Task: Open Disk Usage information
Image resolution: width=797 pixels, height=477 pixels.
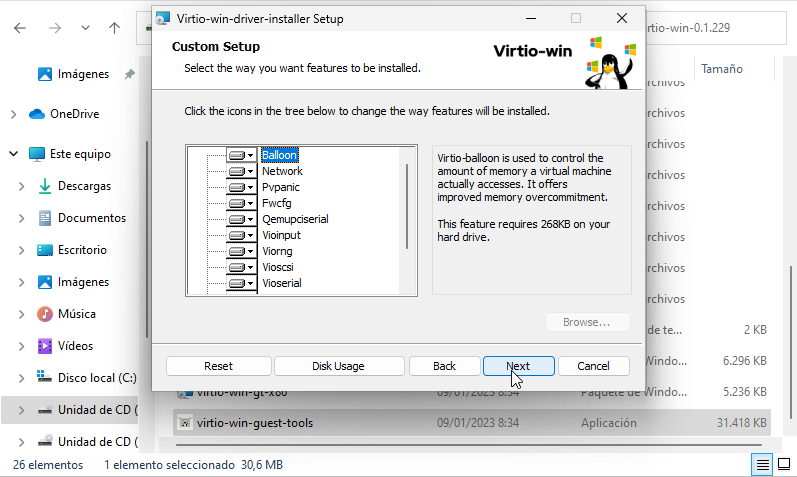Action: pos(338,366)
